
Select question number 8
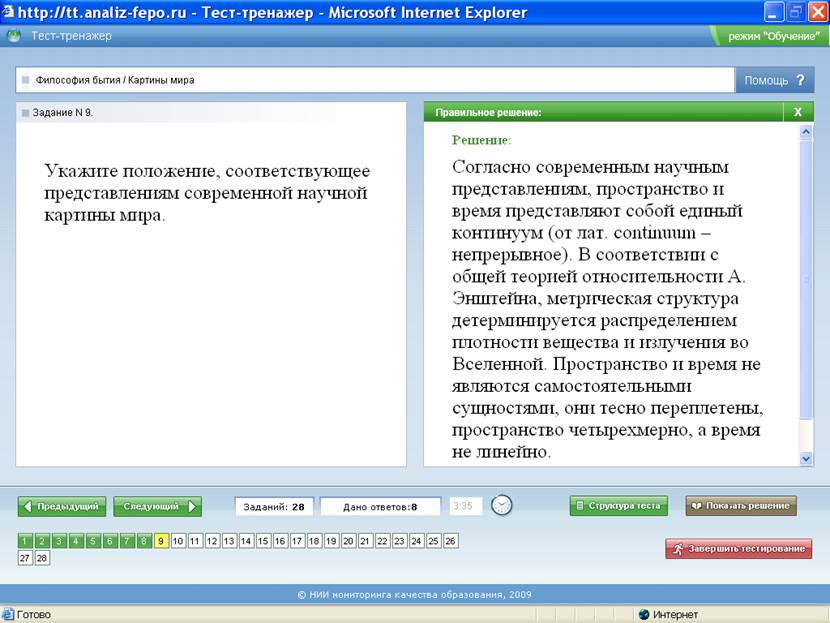(143, 541)
